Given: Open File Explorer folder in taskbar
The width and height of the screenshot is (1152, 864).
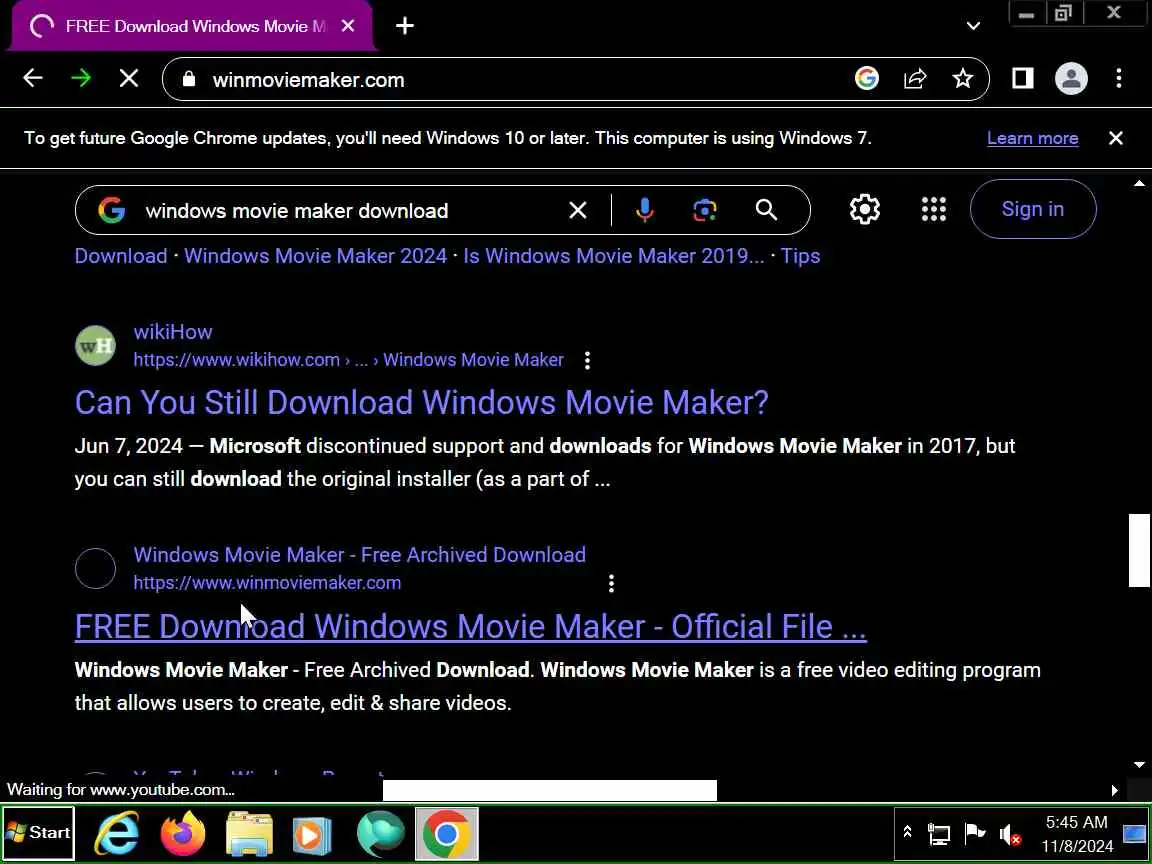Looking at the screenshot, I should point(249,834).
